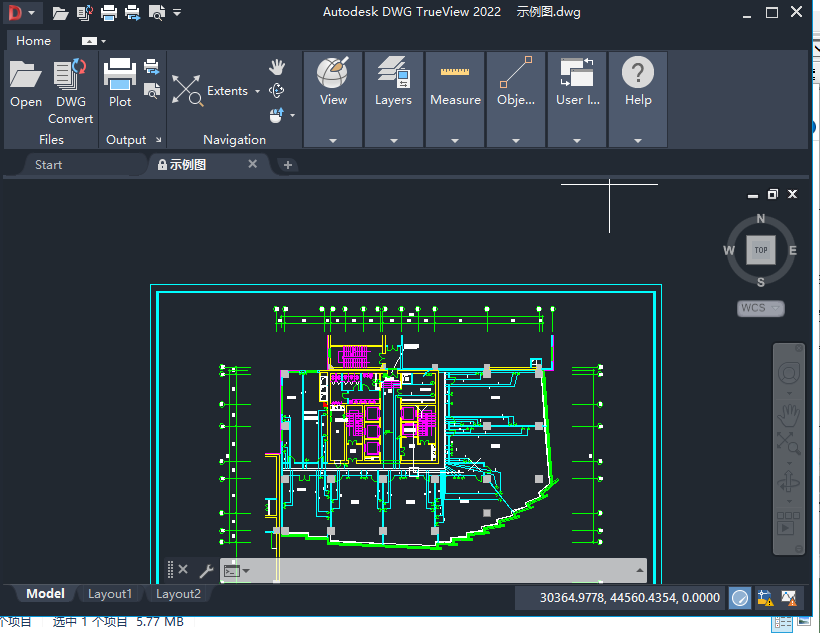
Task: Expand the Layers panel dropdown arrow
Action: [x=394, y=141]
